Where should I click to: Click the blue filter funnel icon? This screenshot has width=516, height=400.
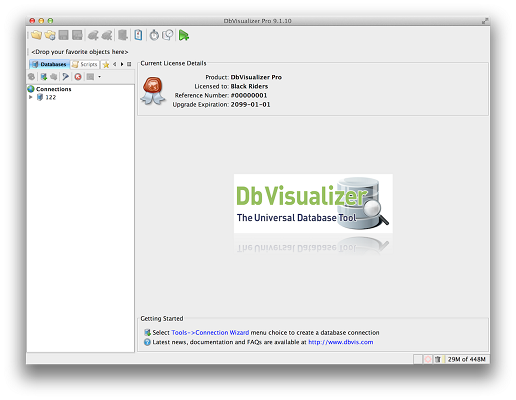[66, 77]
